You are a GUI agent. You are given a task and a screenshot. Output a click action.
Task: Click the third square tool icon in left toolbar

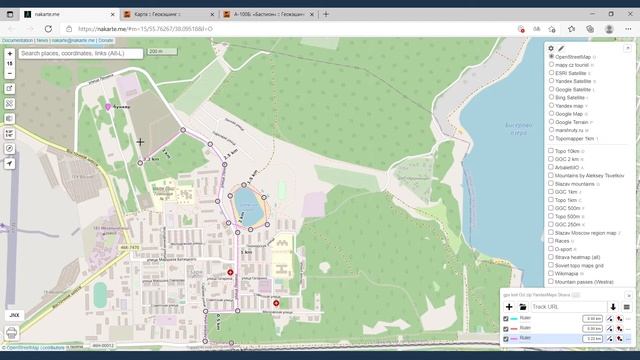(10, 118)
